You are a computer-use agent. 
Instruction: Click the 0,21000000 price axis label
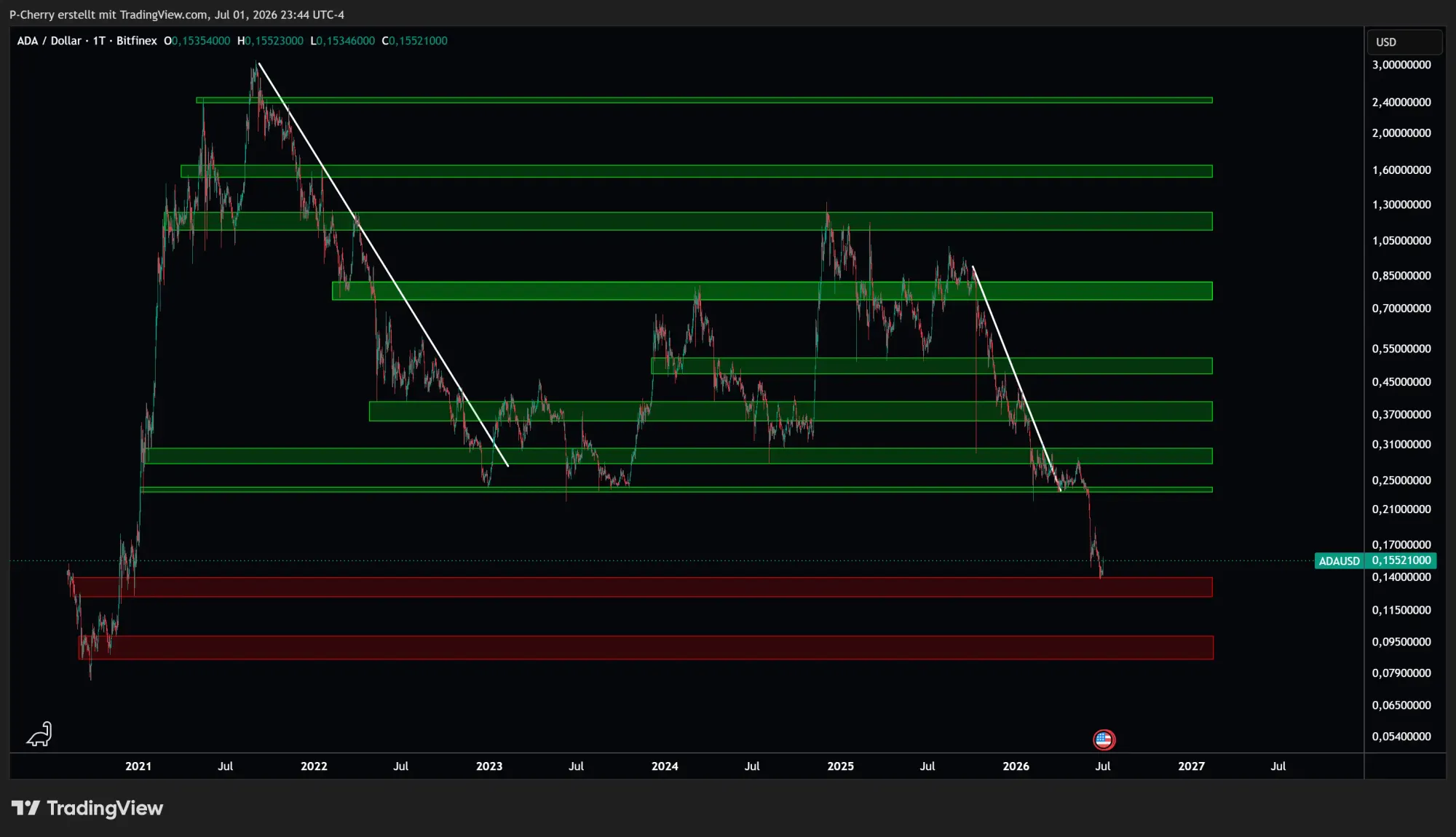[x=1401, y=509]
